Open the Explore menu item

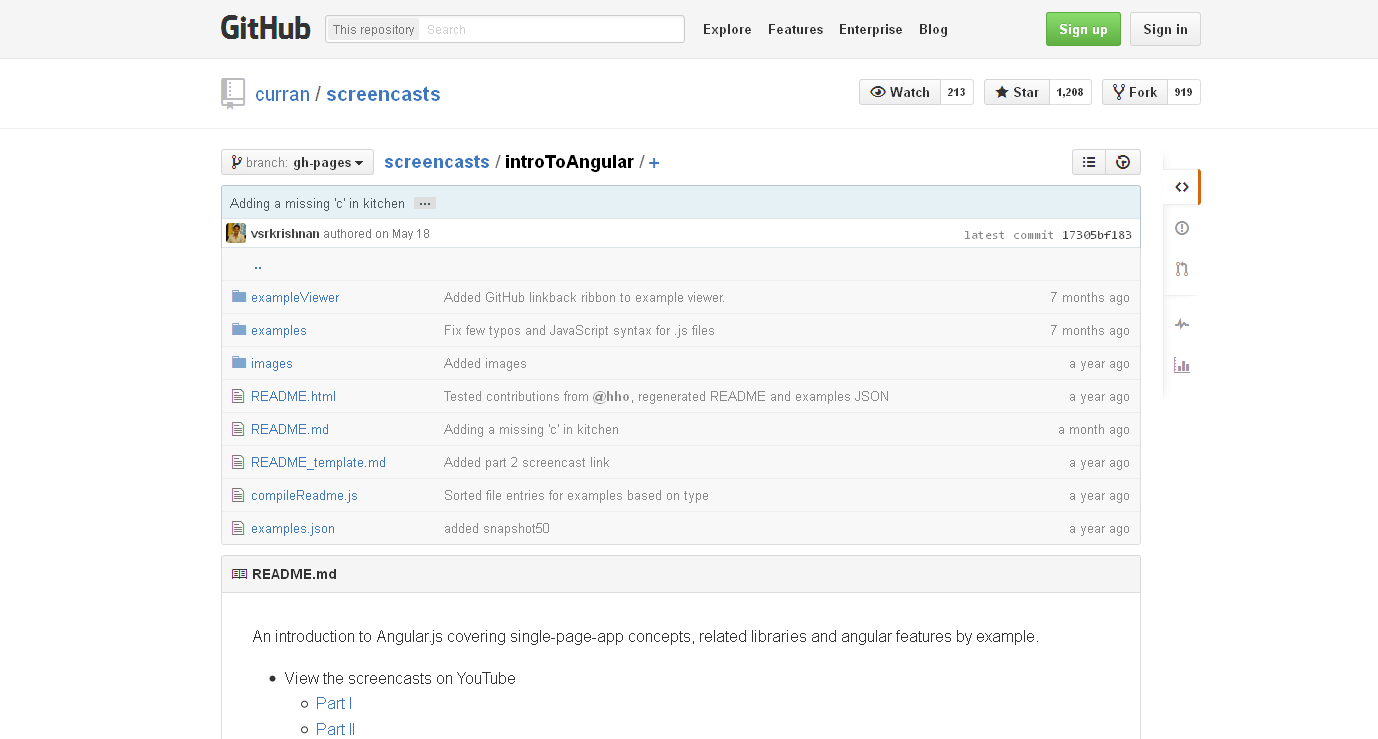click(x=727, y=29)
